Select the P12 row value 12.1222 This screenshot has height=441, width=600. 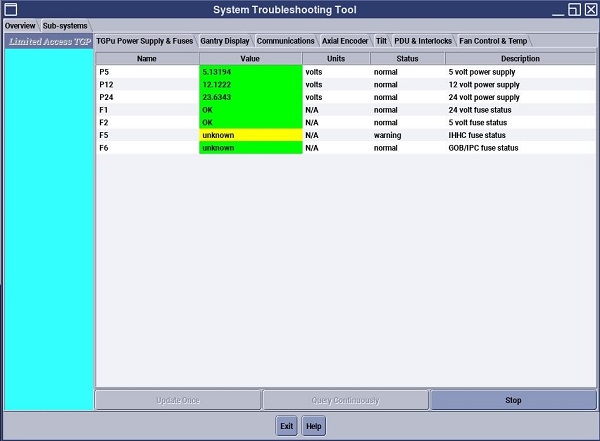(250, 85)
